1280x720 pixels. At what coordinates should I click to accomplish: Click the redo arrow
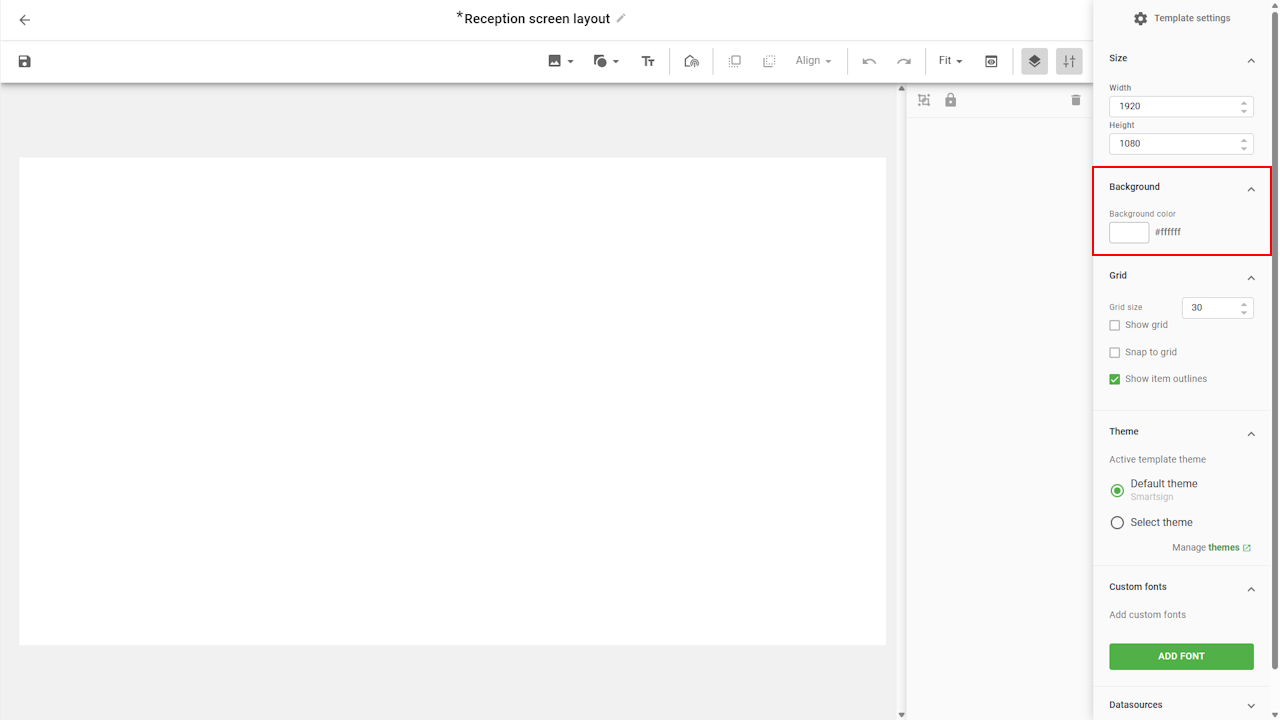pyautogui.click(x=904, y=62)
